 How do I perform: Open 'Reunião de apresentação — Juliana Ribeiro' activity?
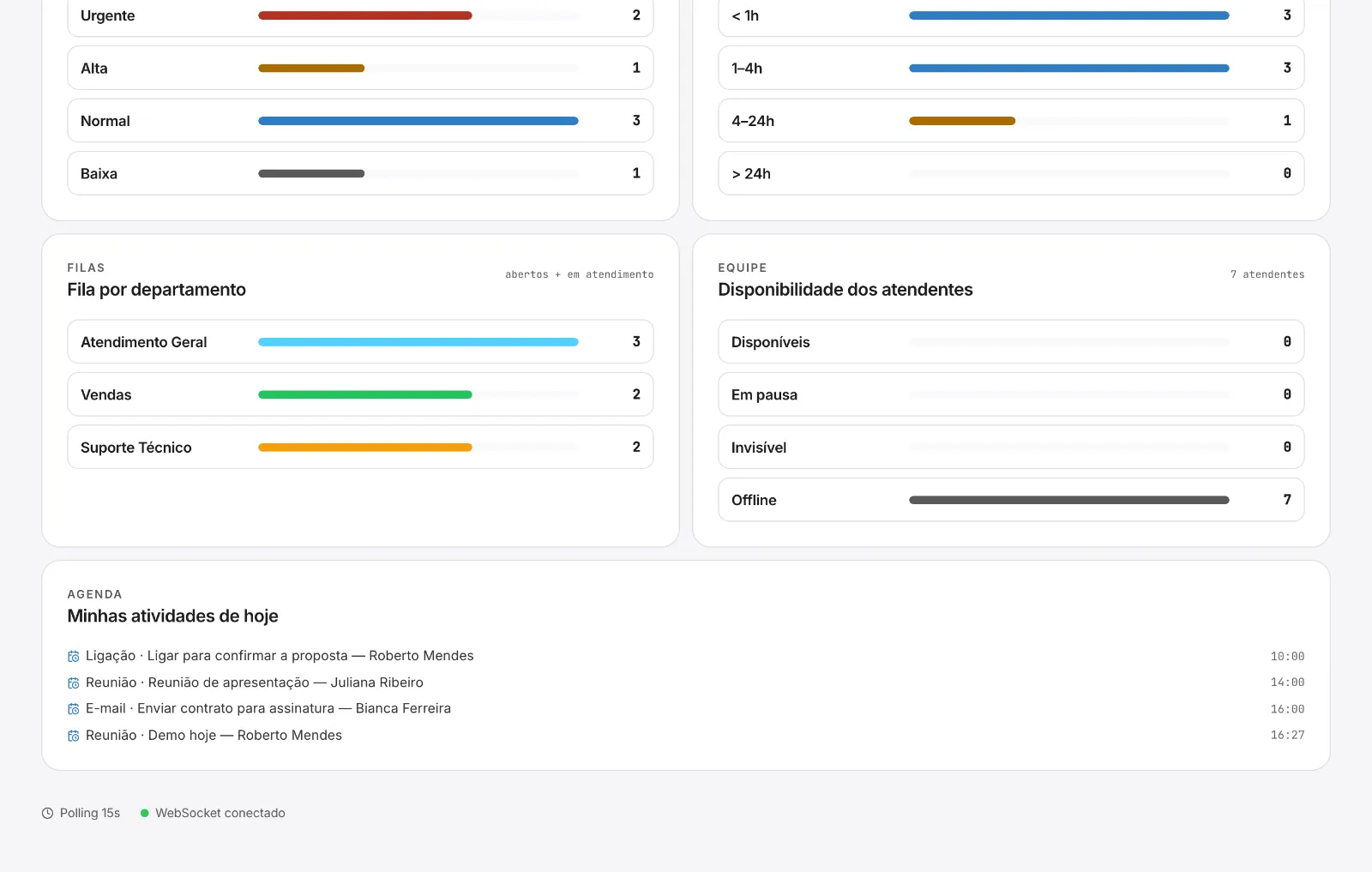255,683
